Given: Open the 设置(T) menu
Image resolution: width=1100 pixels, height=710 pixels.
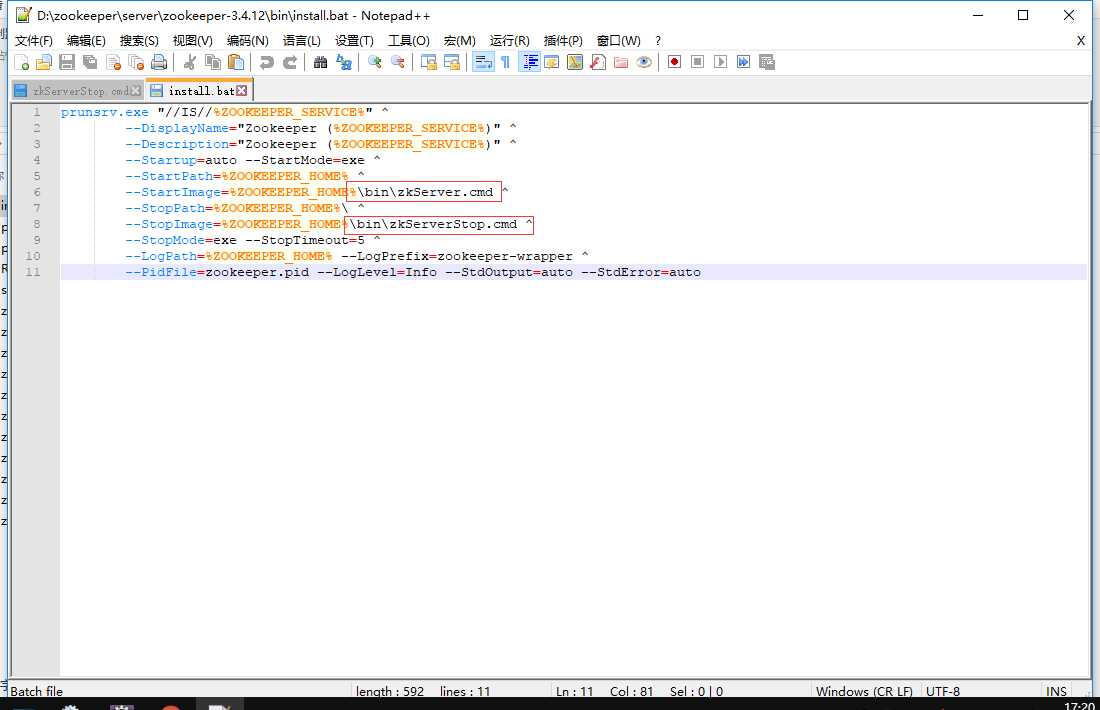Looking at the screenshot, I should coord(354,41).
